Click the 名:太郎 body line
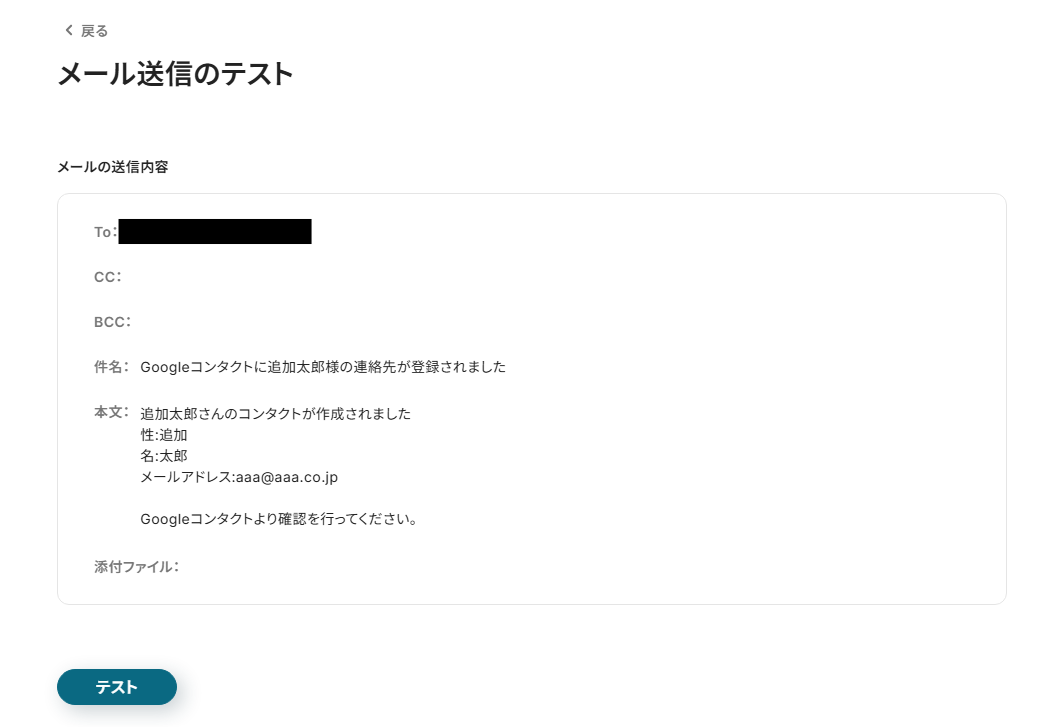The image size is (1063, 727). [163, 456]
